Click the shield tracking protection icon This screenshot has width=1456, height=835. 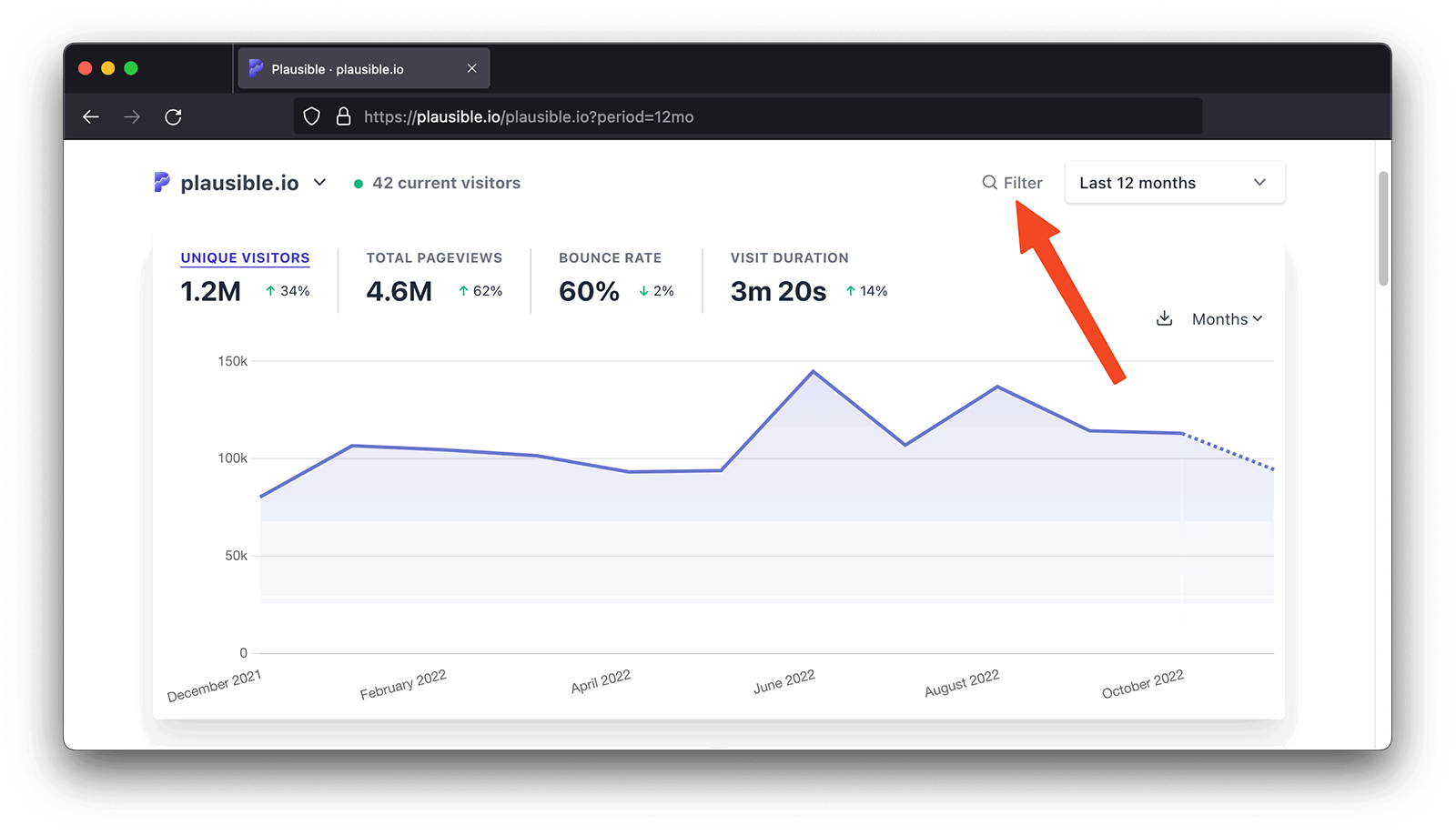[x=311, y=116]
